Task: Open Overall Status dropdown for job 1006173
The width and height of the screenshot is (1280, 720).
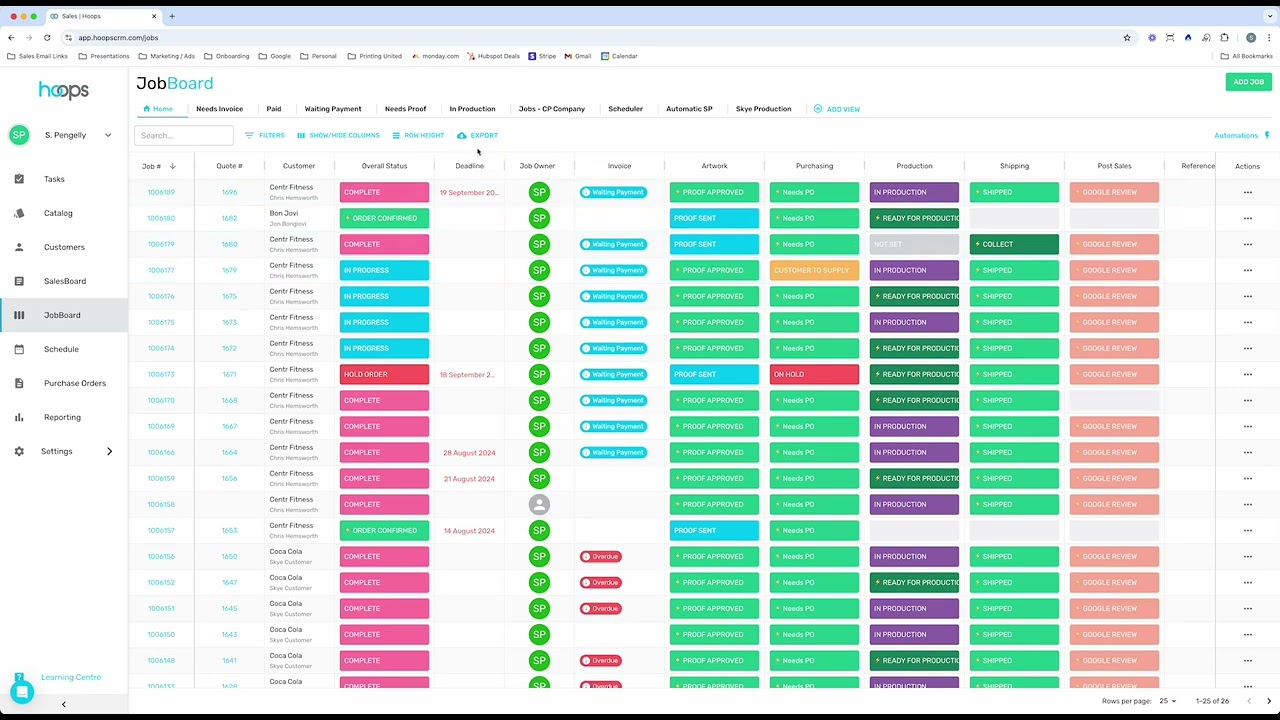Action: 384,374
